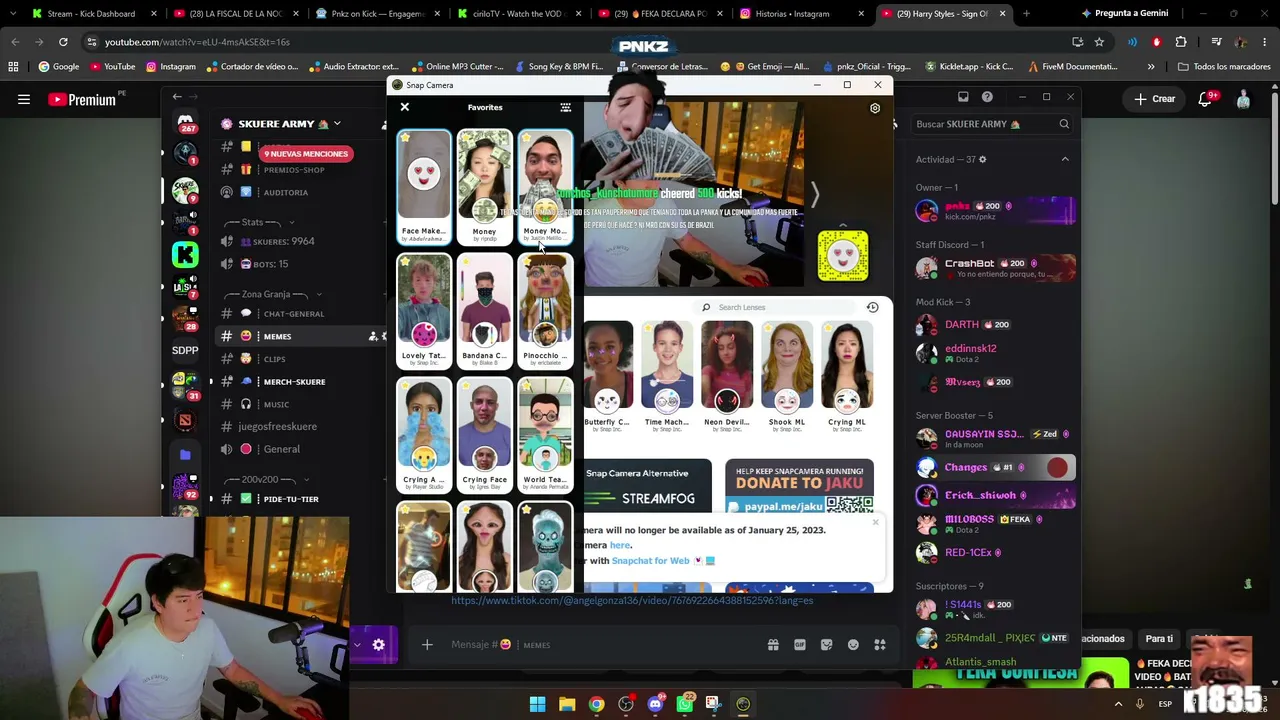Collapse the Snapcode with the up chevron
The image size is (1280, 720).
[843, 225]
